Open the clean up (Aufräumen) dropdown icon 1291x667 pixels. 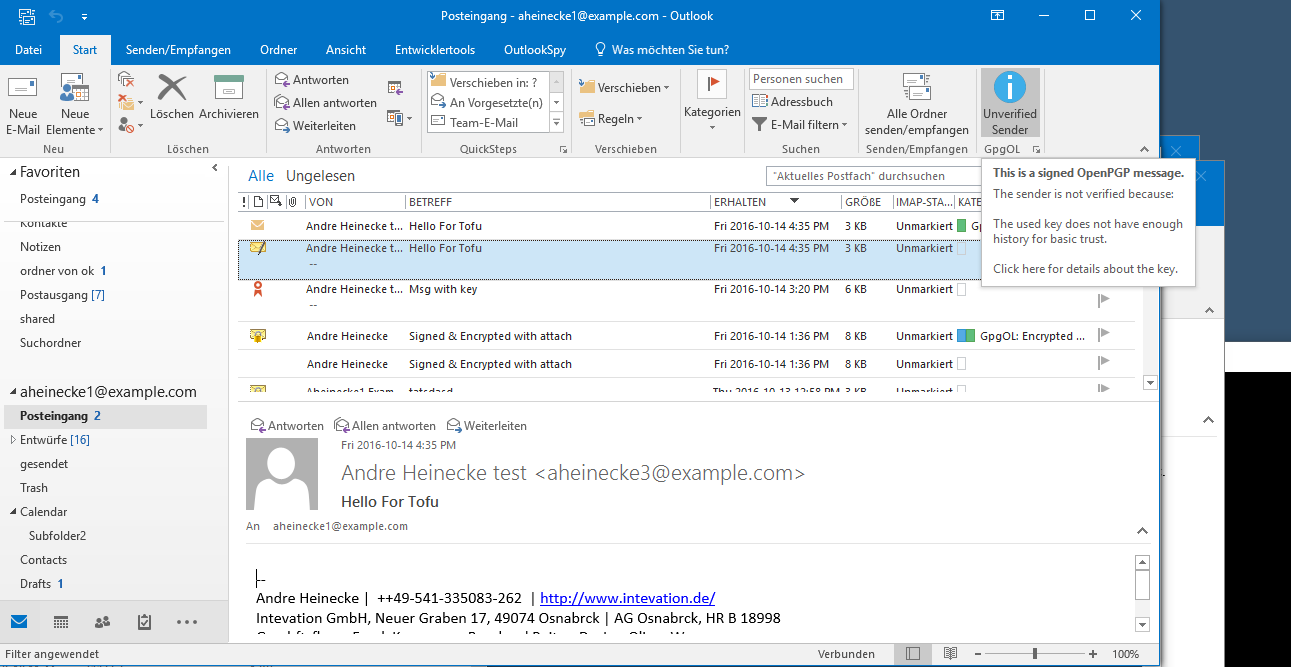130,102
